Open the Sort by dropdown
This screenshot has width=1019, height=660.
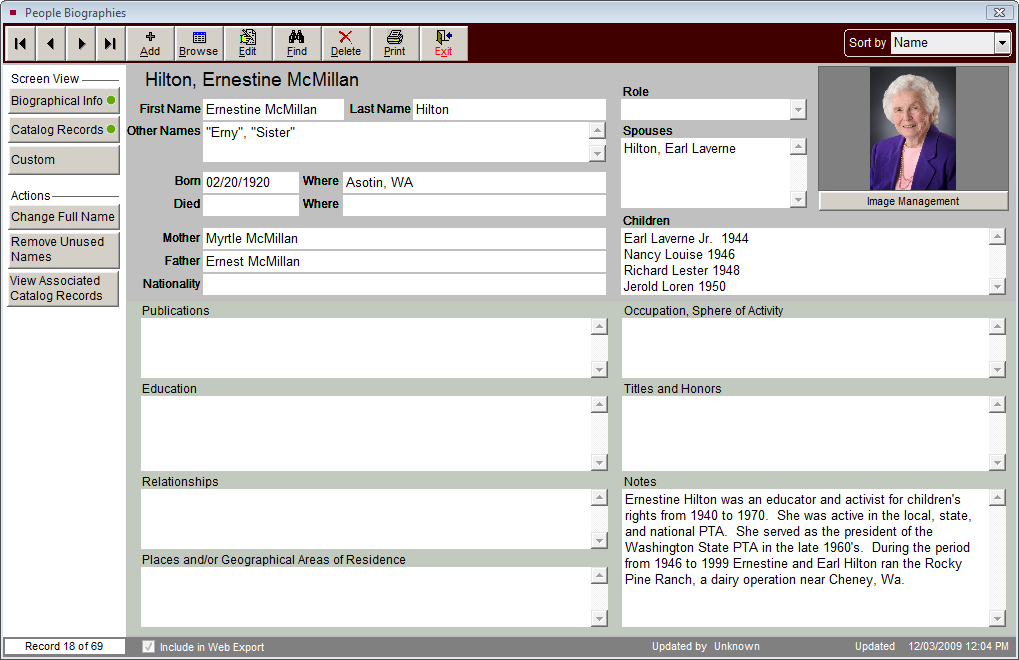pos(1001,42)
